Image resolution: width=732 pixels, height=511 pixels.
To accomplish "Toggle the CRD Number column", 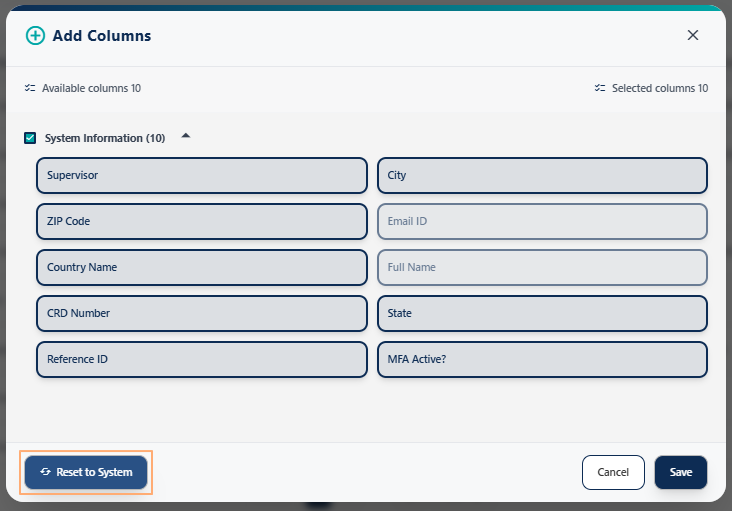I will [201, 313].
